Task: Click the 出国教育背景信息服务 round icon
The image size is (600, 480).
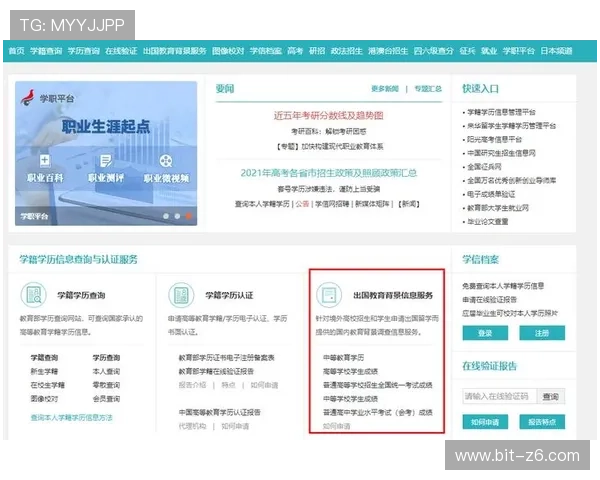Action: [329, 295]
